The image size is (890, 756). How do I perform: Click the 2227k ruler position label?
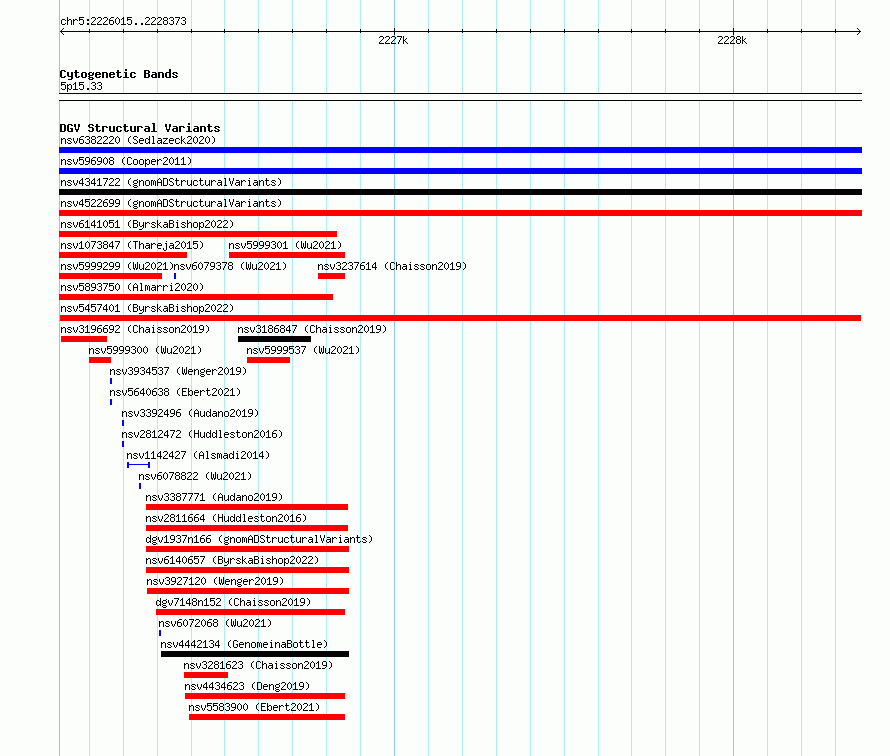coord(393,40)
